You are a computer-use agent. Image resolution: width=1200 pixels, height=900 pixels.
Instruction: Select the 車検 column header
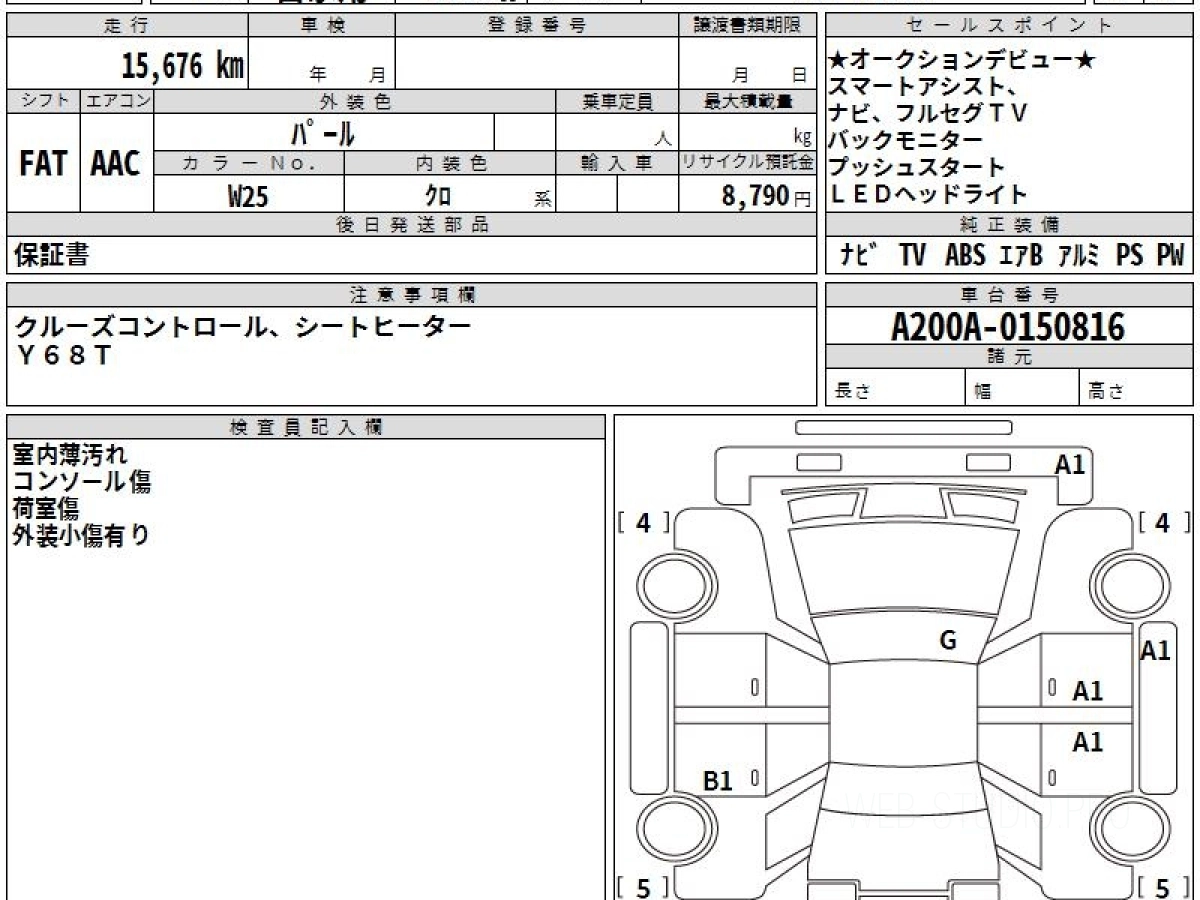[x=322, y=26]
